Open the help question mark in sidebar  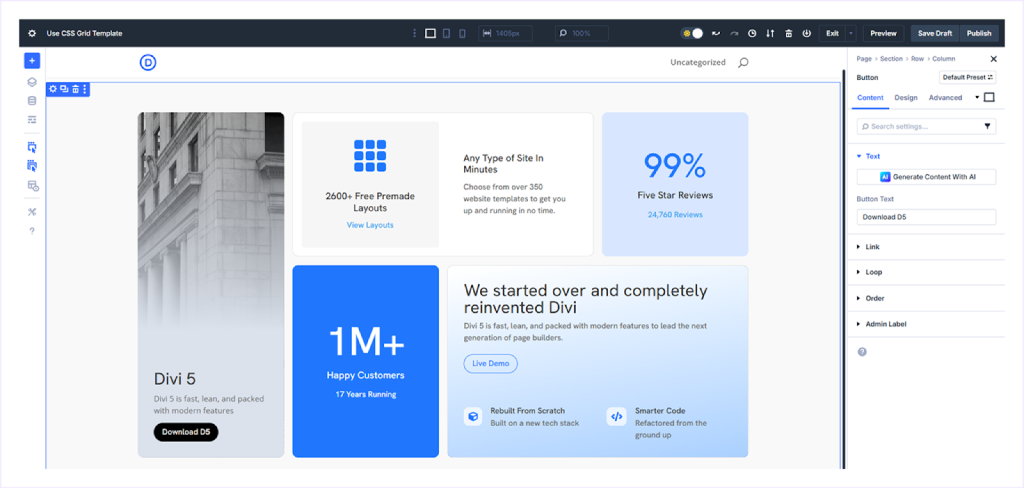[x=32, y=231]
